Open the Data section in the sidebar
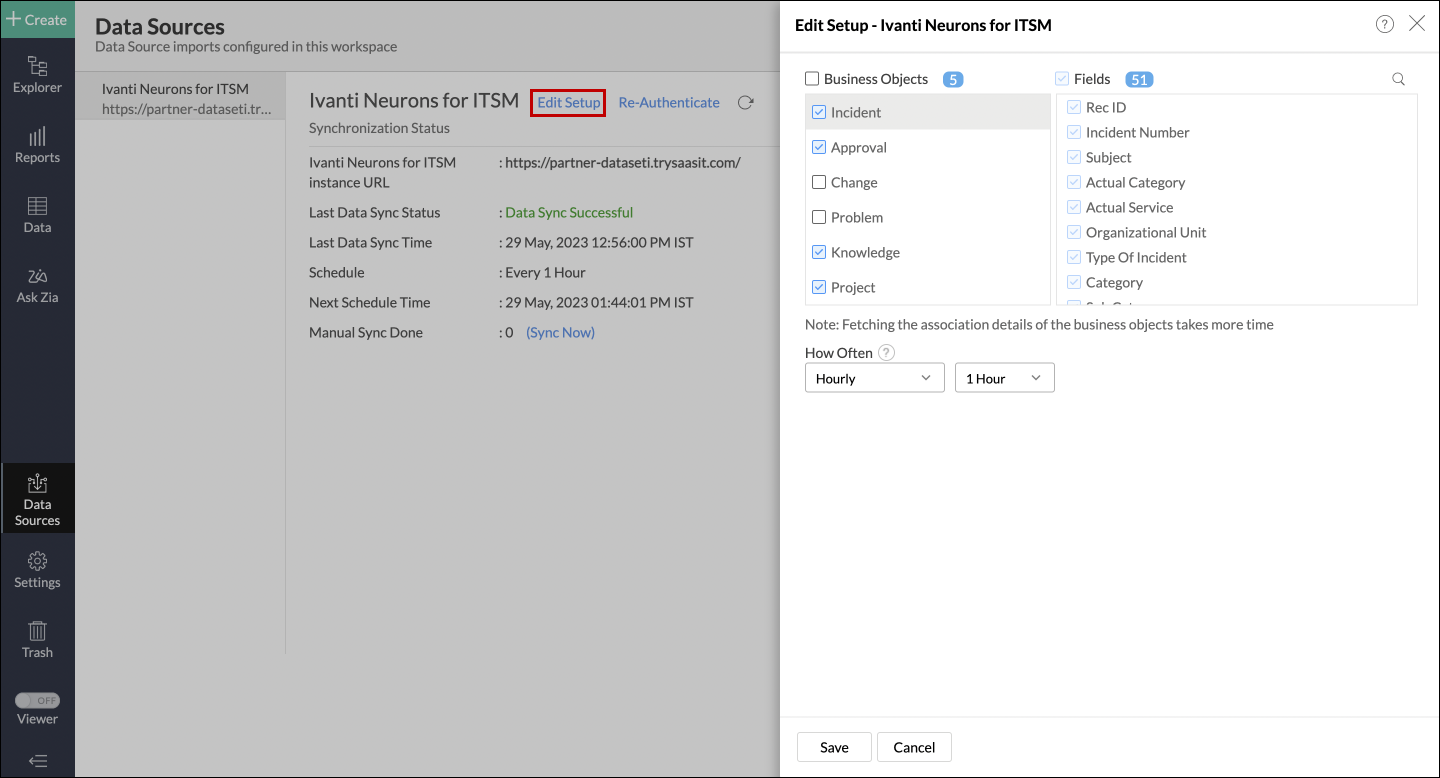The height and width of the screenshot is (778, 1440). [37, 213]
